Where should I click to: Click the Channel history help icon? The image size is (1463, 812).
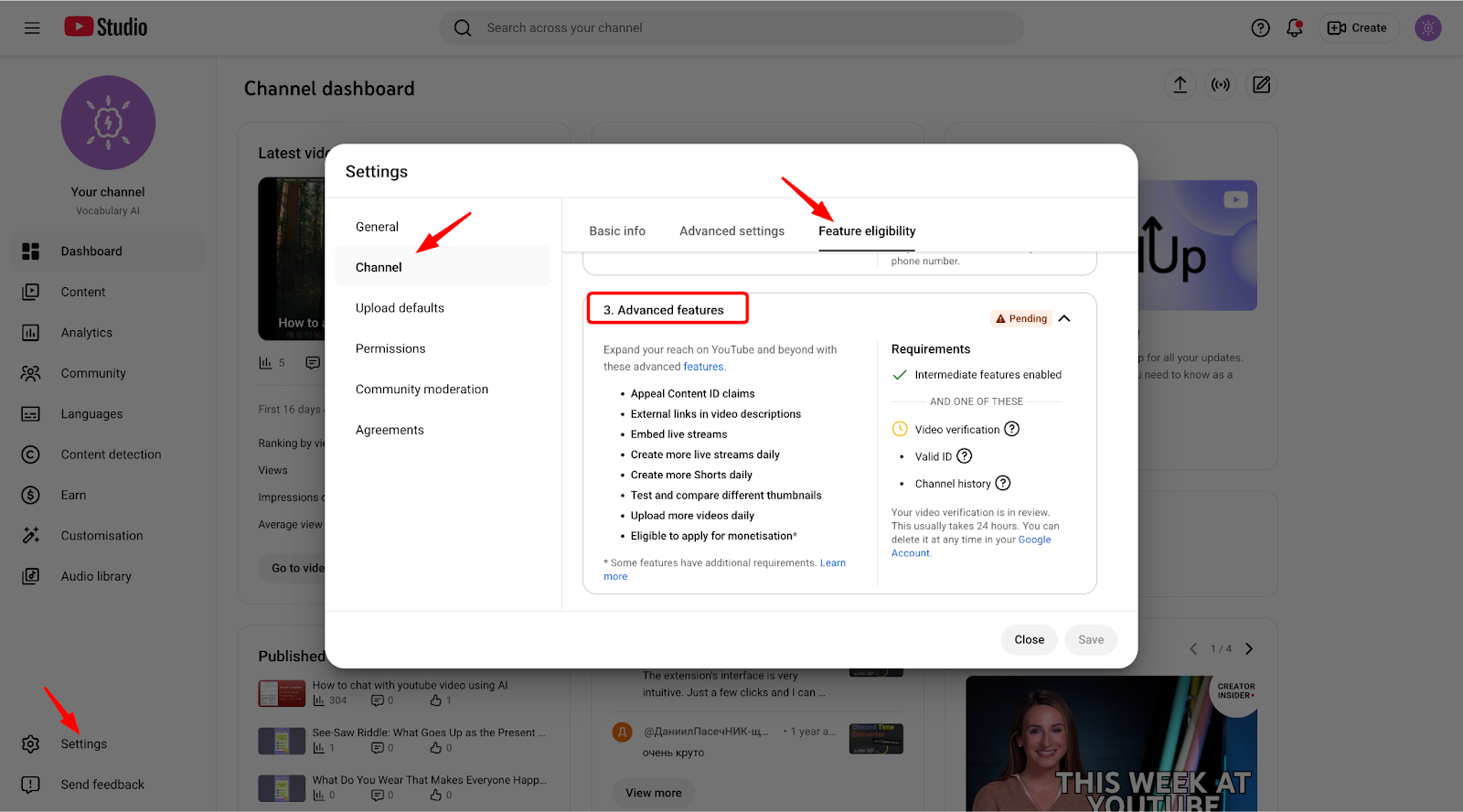[x=1002, y=483]
